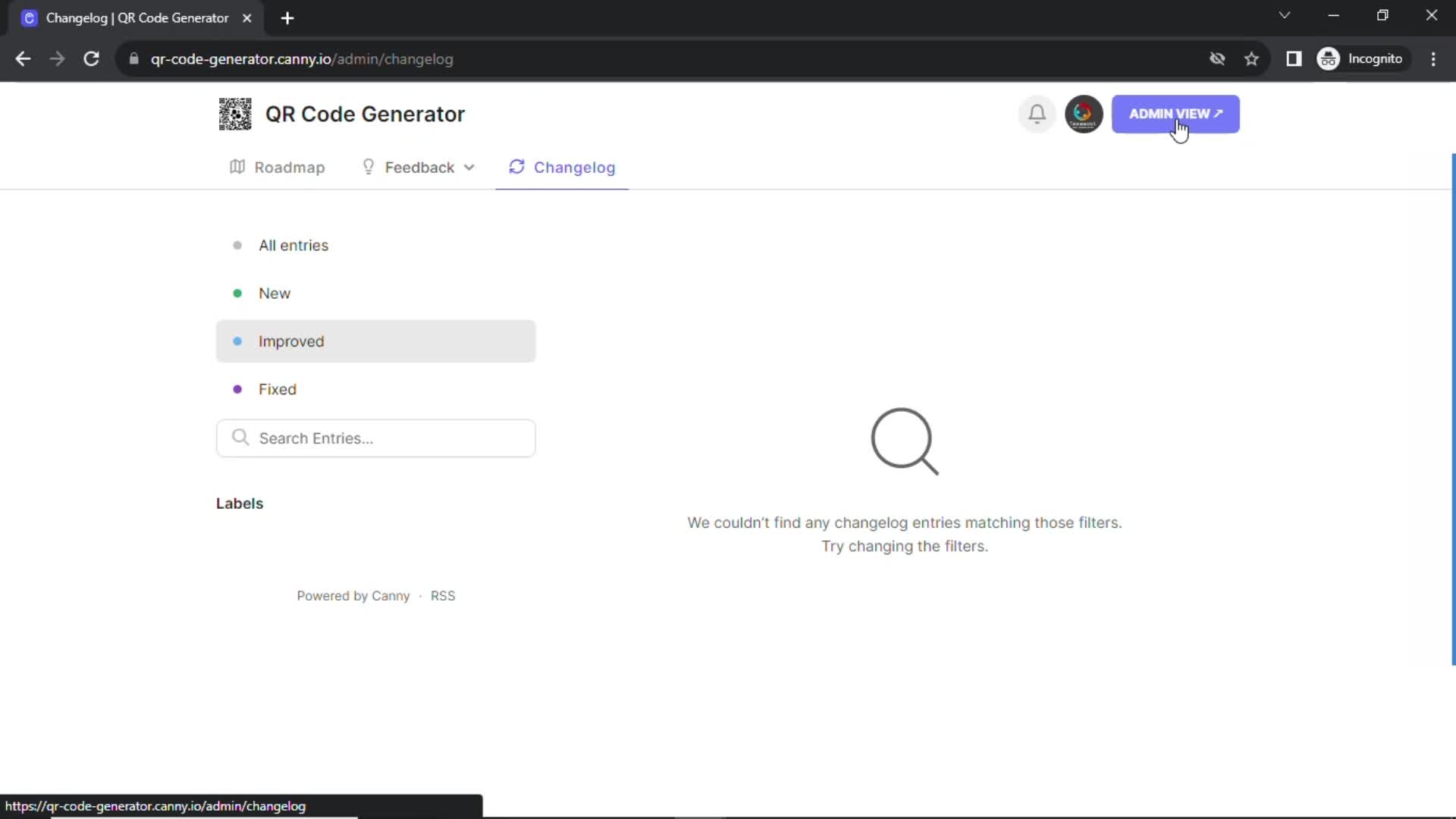This screenshot has width=1456, height=819.
Task: Open the ADMIN VIEW dropdown
Action: 1176,114
